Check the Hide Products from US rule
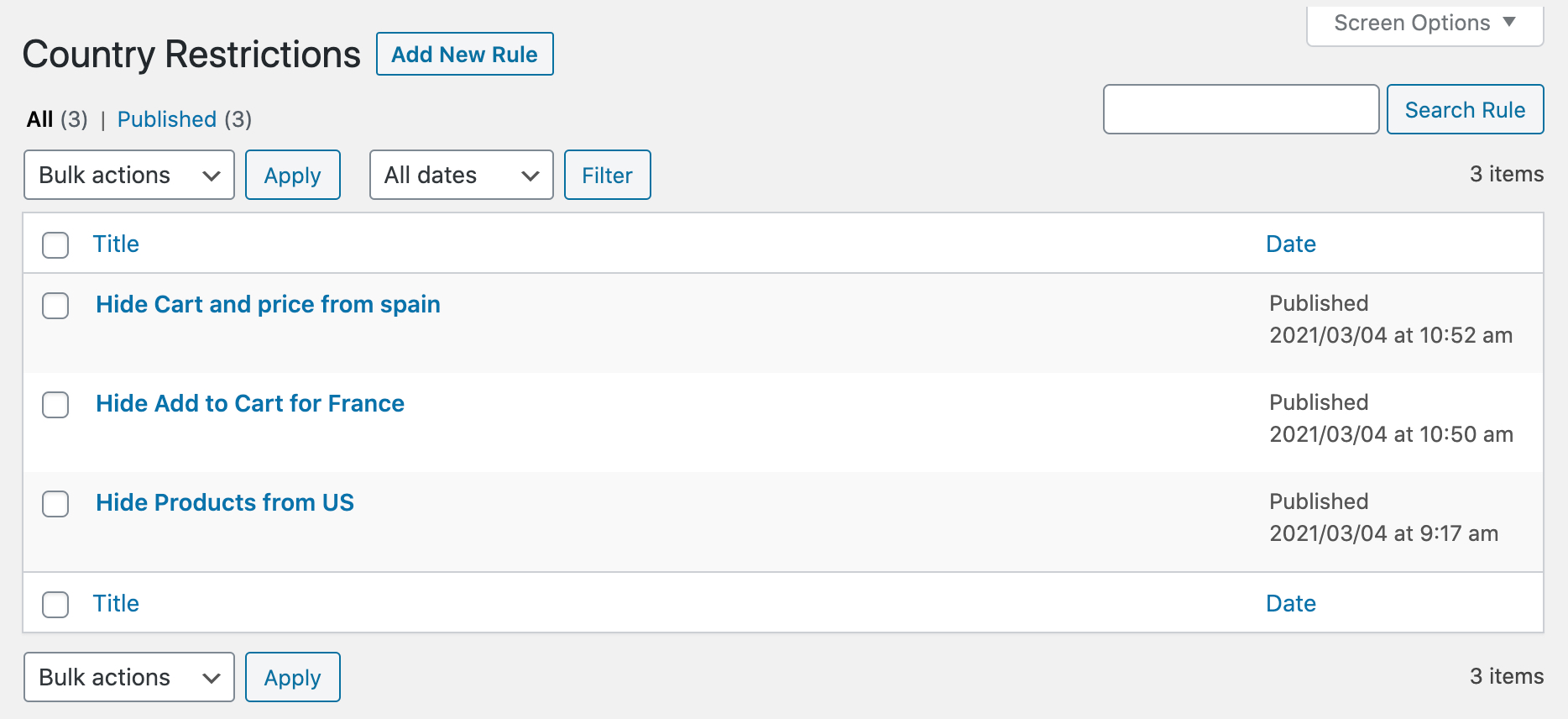The width and height of the screenshot is (1568, 719). click(55, 504)
